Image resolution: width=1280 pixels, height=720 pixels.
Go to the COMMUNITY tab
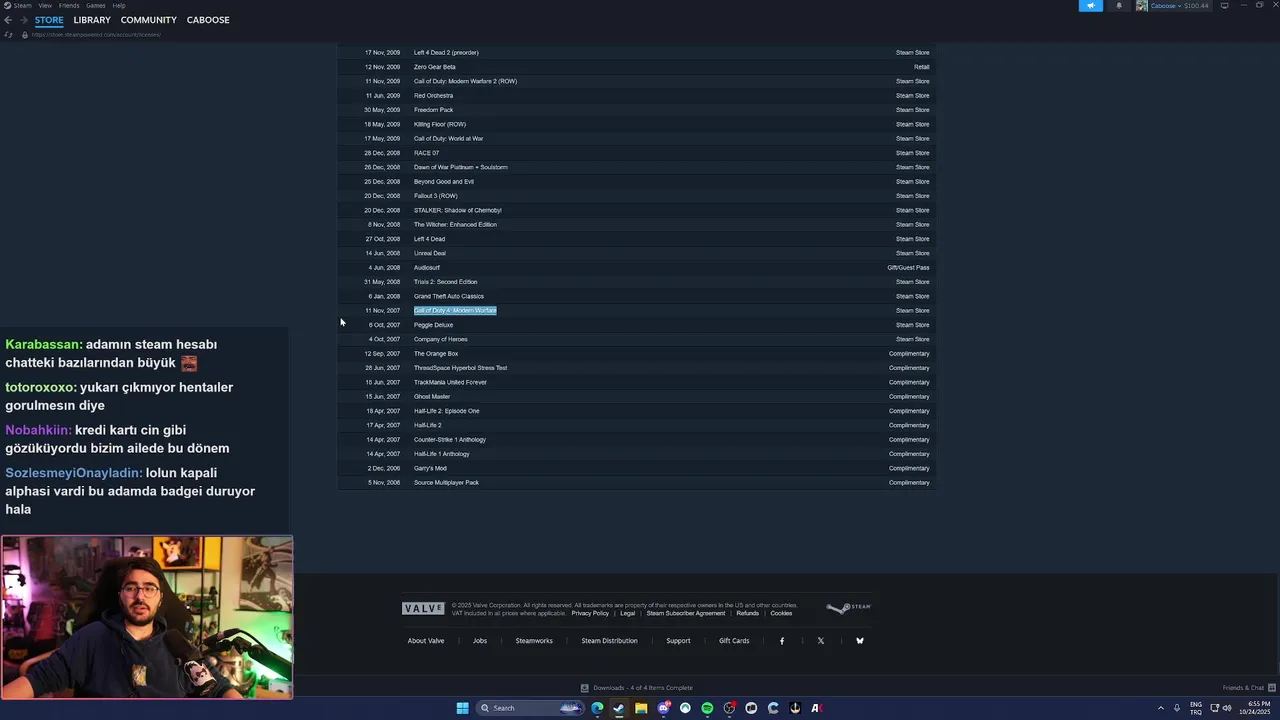tap(148, 20)
